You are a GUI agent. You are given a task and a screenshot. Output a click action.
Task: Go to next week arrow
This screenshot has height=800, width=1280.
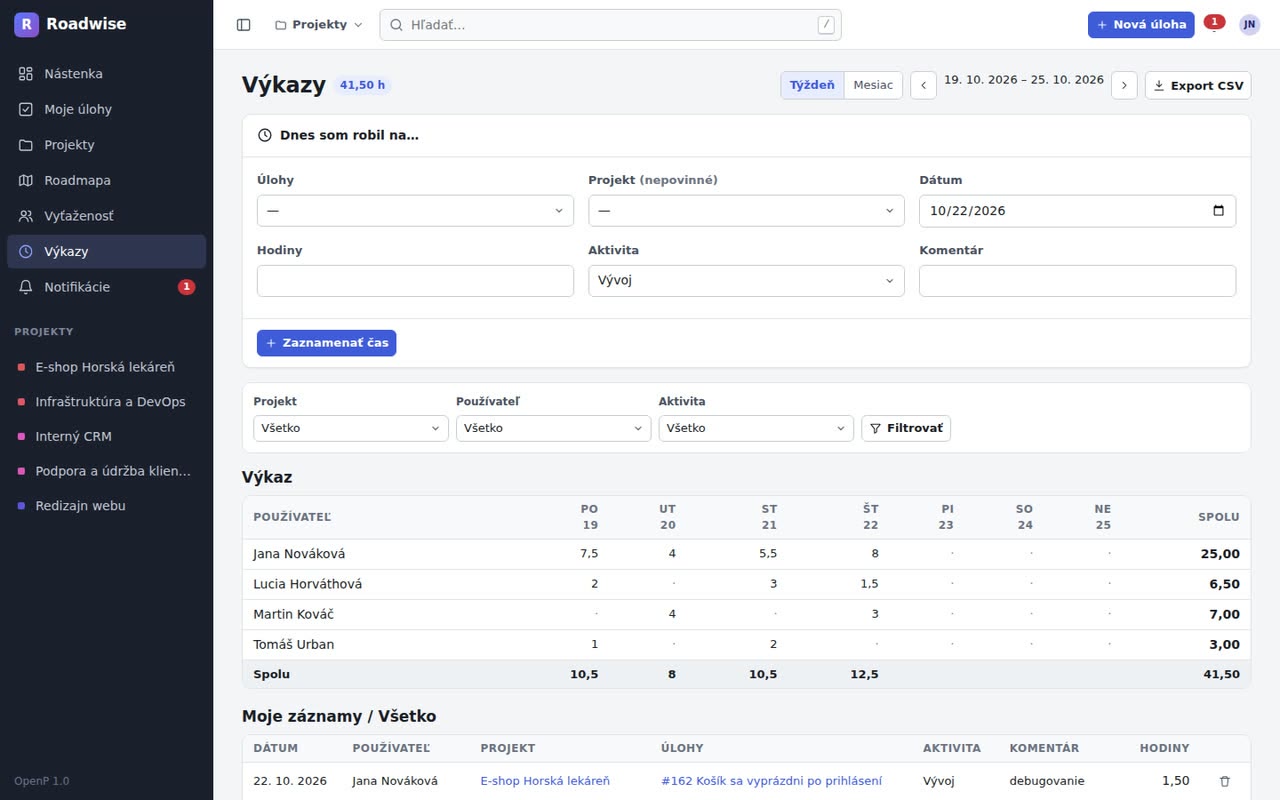[x=1124, y=86]
